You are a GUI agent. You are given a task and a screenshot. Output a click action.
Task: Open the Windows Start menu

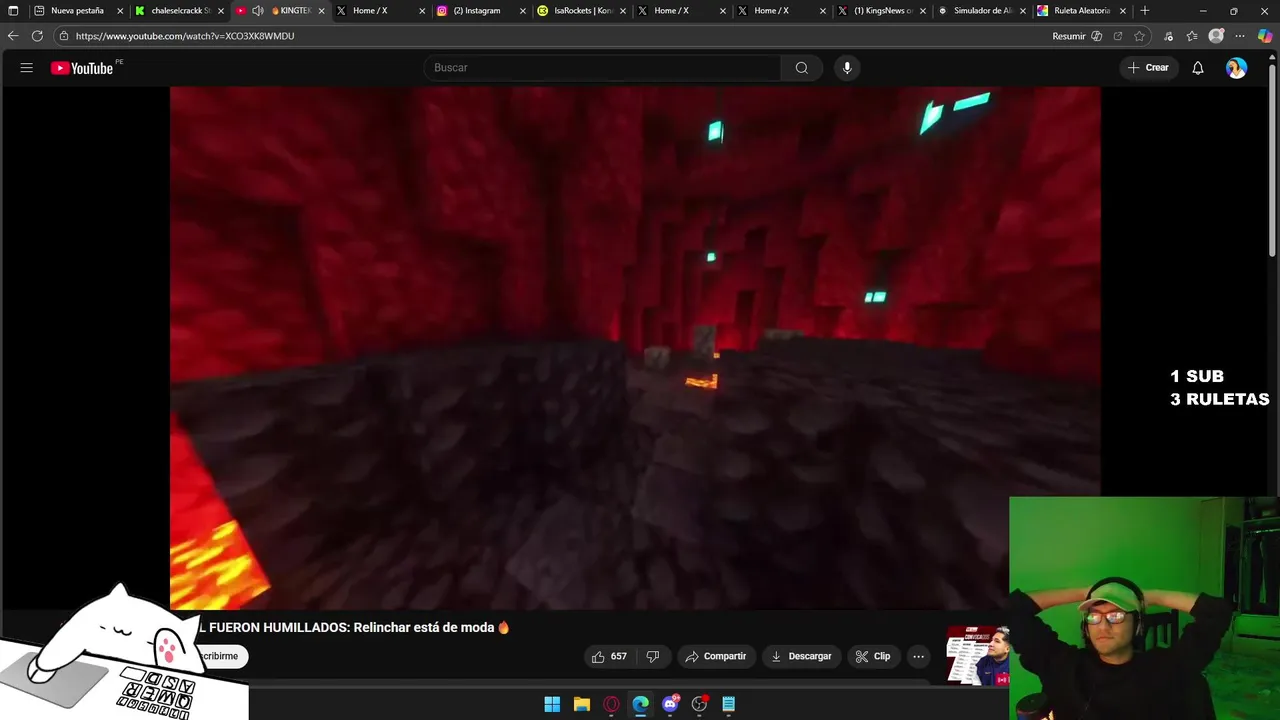click(x=552, y=704)
